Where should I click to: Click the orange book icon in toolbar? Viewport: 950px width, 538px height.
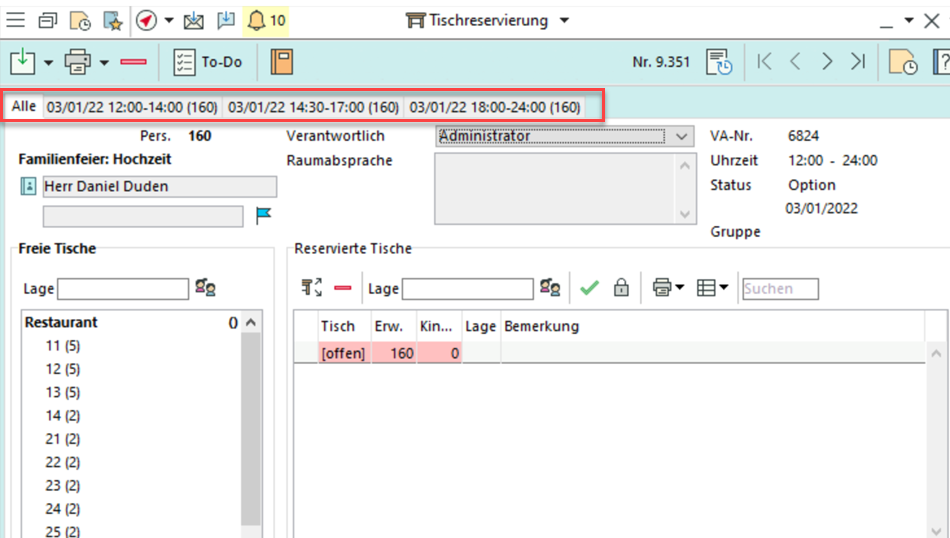[282, 62]
